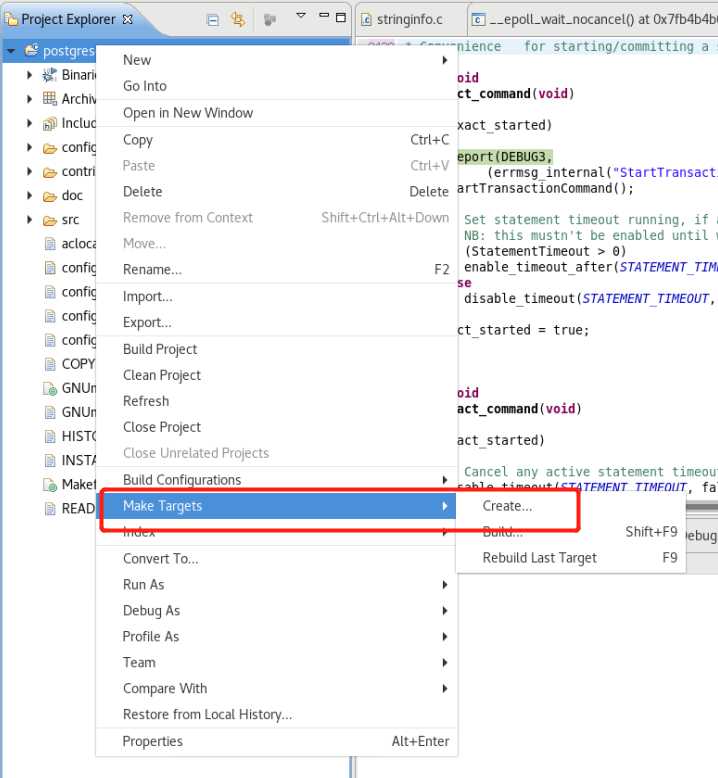718x778 pixels.
Task: Select the postgres project icon
Action: click(31, 50)
